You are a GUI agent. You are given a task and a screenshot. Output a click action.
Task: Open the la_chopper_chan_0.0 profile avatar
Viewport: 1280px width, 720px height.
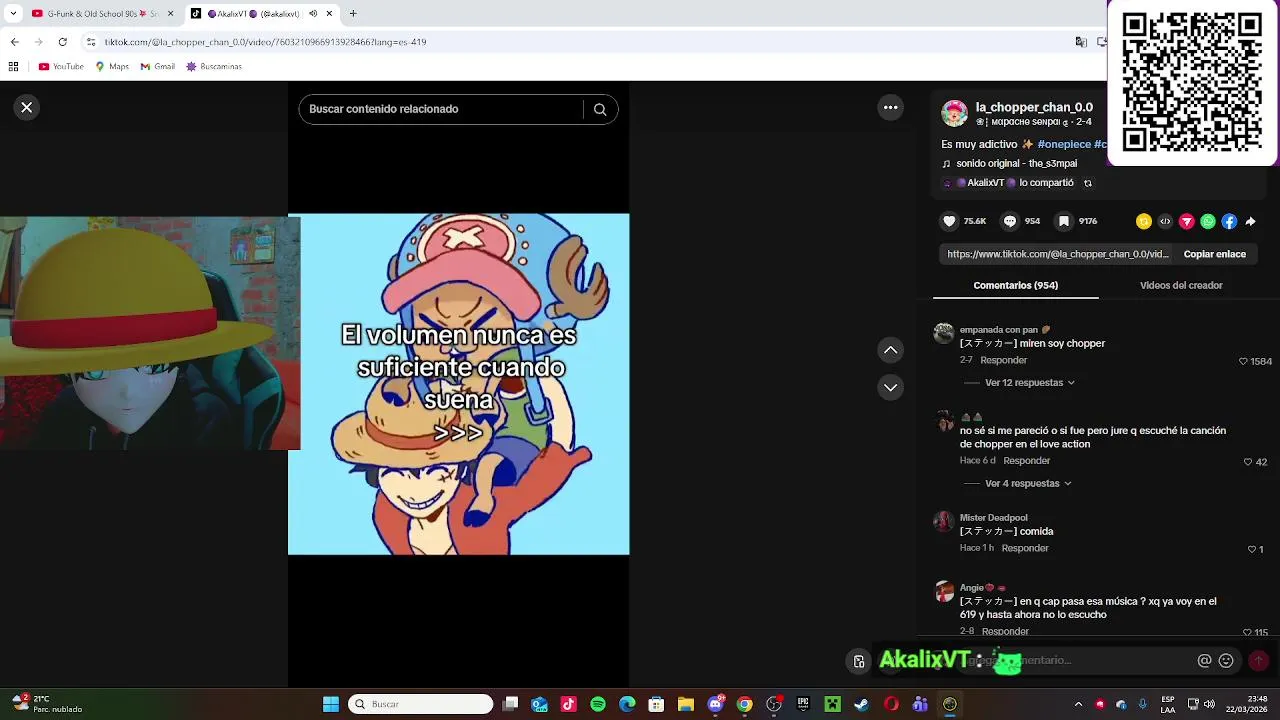coord(955,113)
